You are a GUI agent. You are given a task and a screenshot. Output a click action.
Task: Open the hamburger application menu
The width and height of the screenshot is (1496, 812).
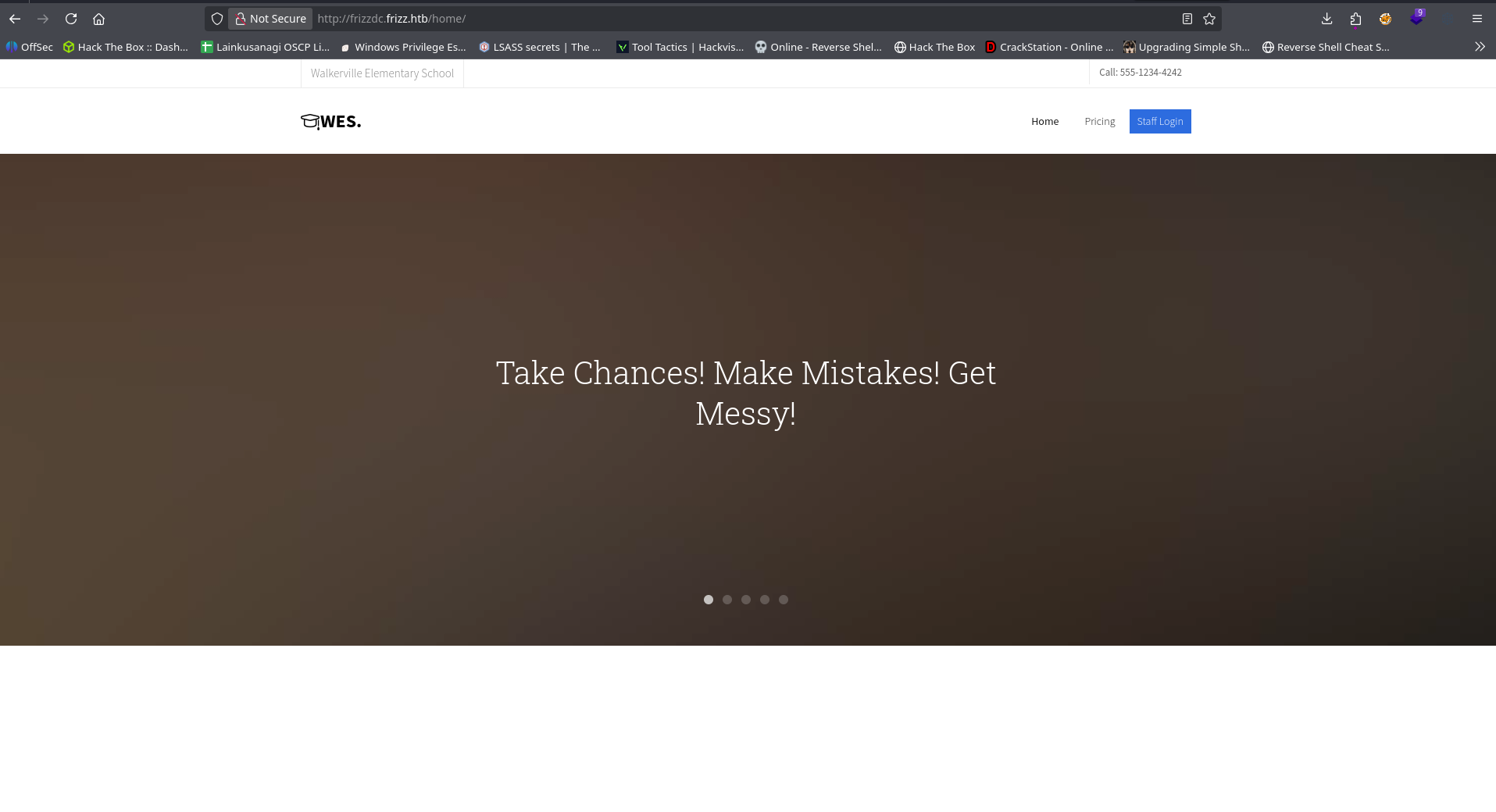pyautogui.click(x=1476, y=19)
